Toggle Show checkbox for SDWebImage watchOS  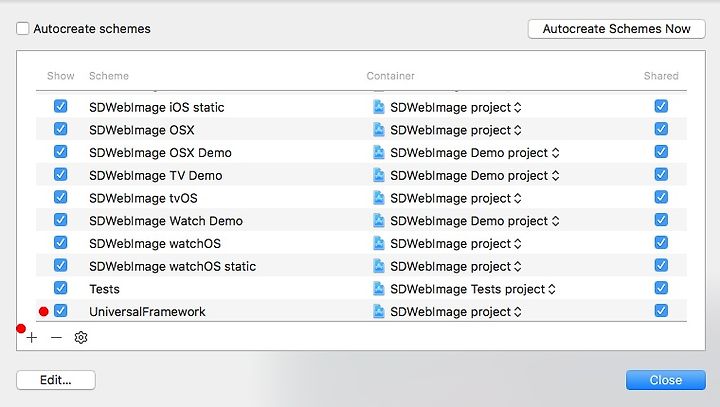click(61, 243)
